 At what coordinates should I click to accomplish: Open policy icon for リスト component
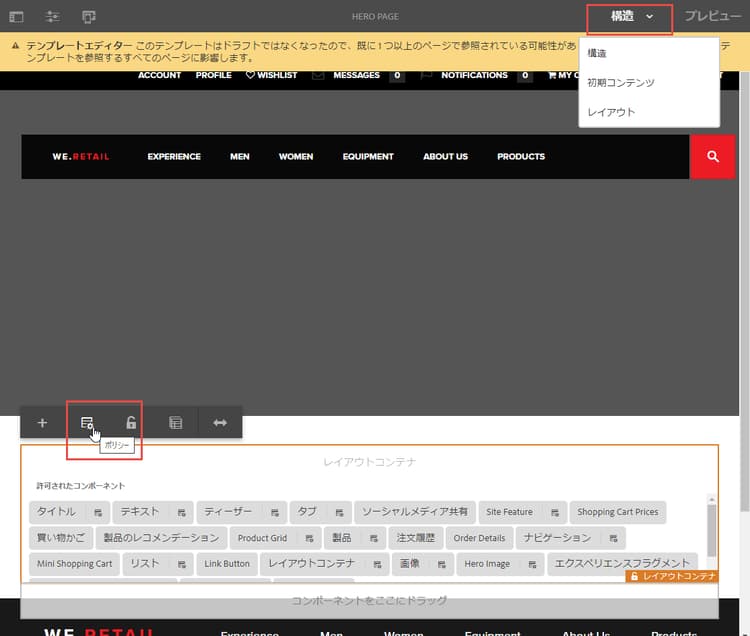(x=181, y=564)
